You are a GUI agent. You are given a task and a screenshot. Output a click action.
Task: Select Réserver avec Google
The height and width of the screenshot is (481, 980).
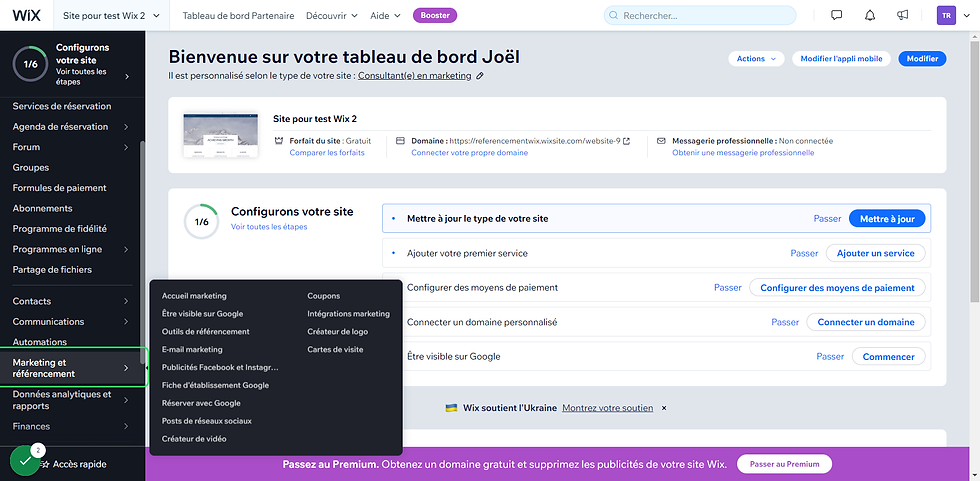201,404
